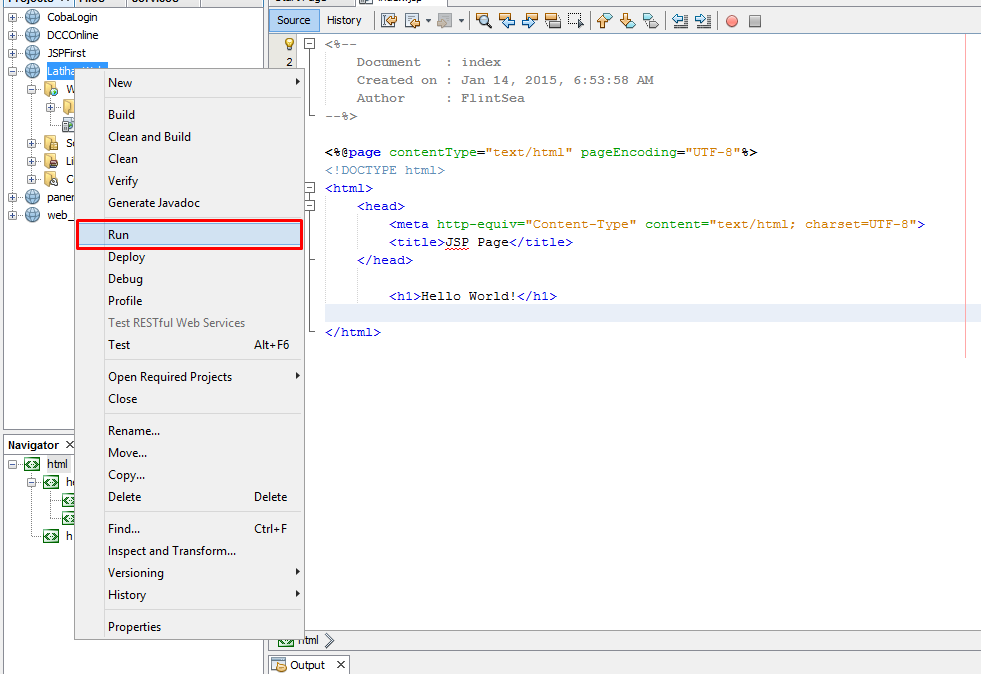Image resolution: width=981 pixels, height=674 pixels.
Task: Start macro recording with red circle icon
Action: (731, 21)
